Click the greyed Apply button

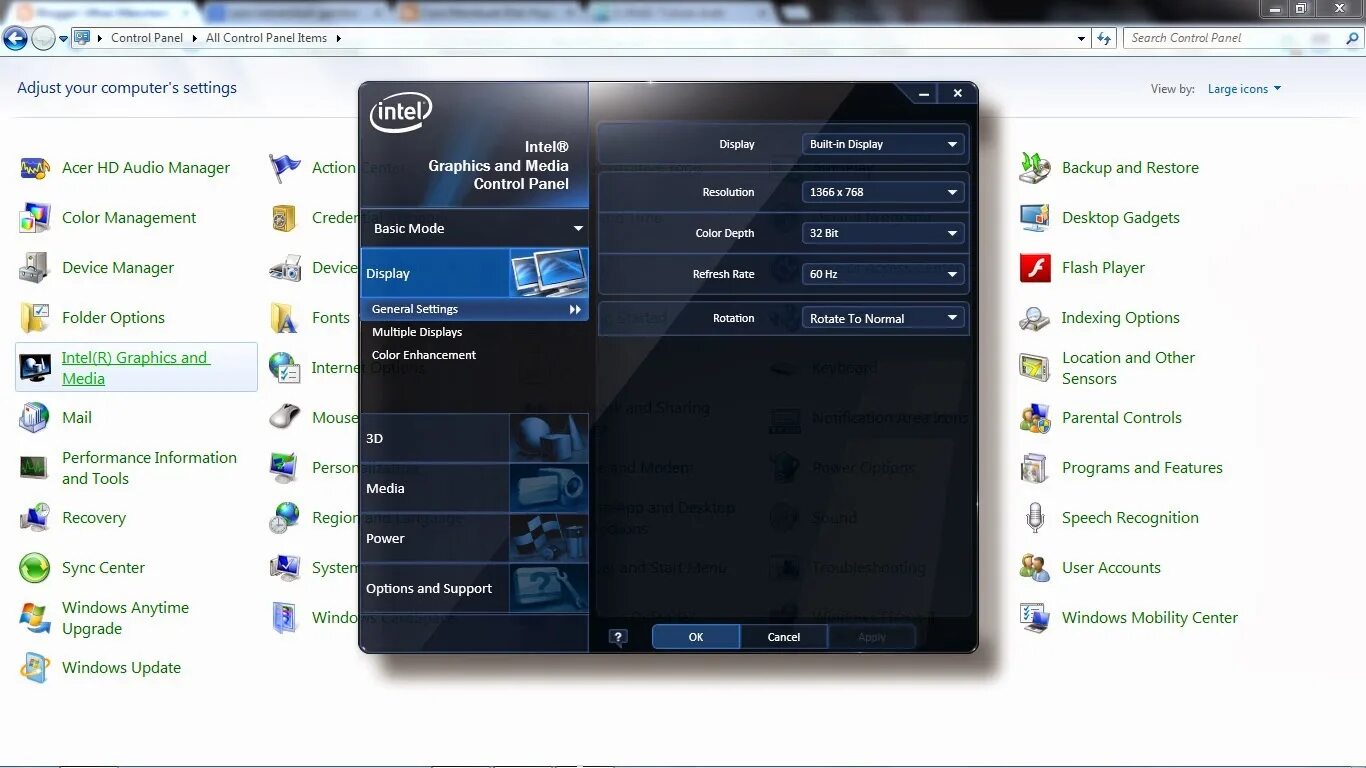click(872, 637)
